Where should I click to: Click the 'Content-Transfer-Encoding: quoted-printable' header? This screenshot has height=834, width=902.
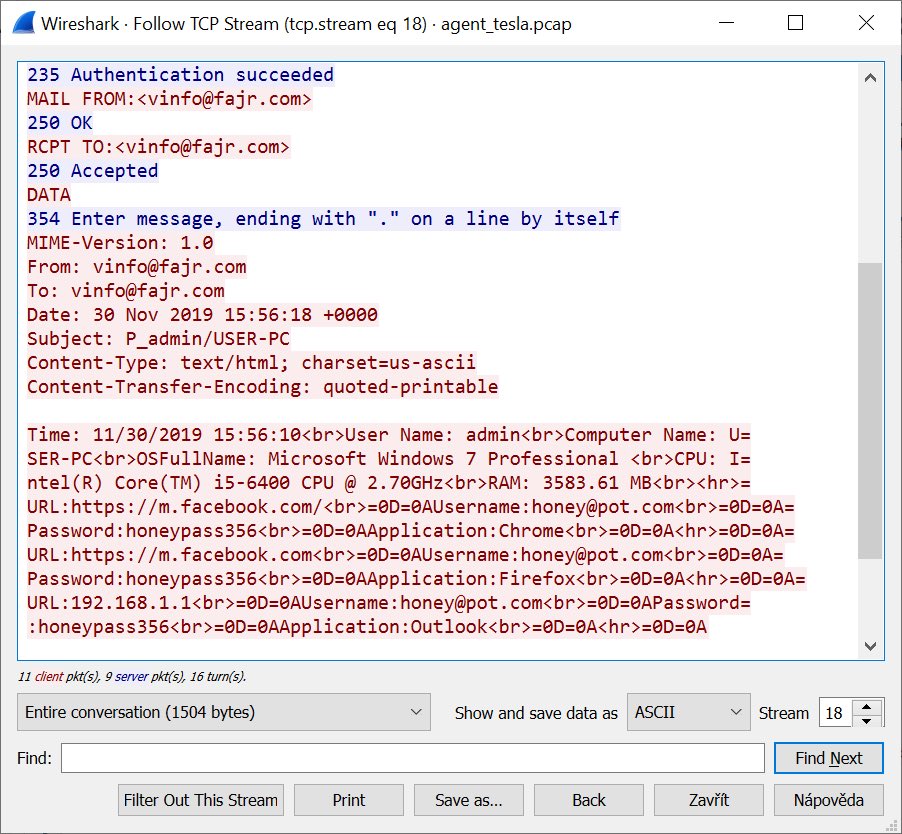click(262, 387)
